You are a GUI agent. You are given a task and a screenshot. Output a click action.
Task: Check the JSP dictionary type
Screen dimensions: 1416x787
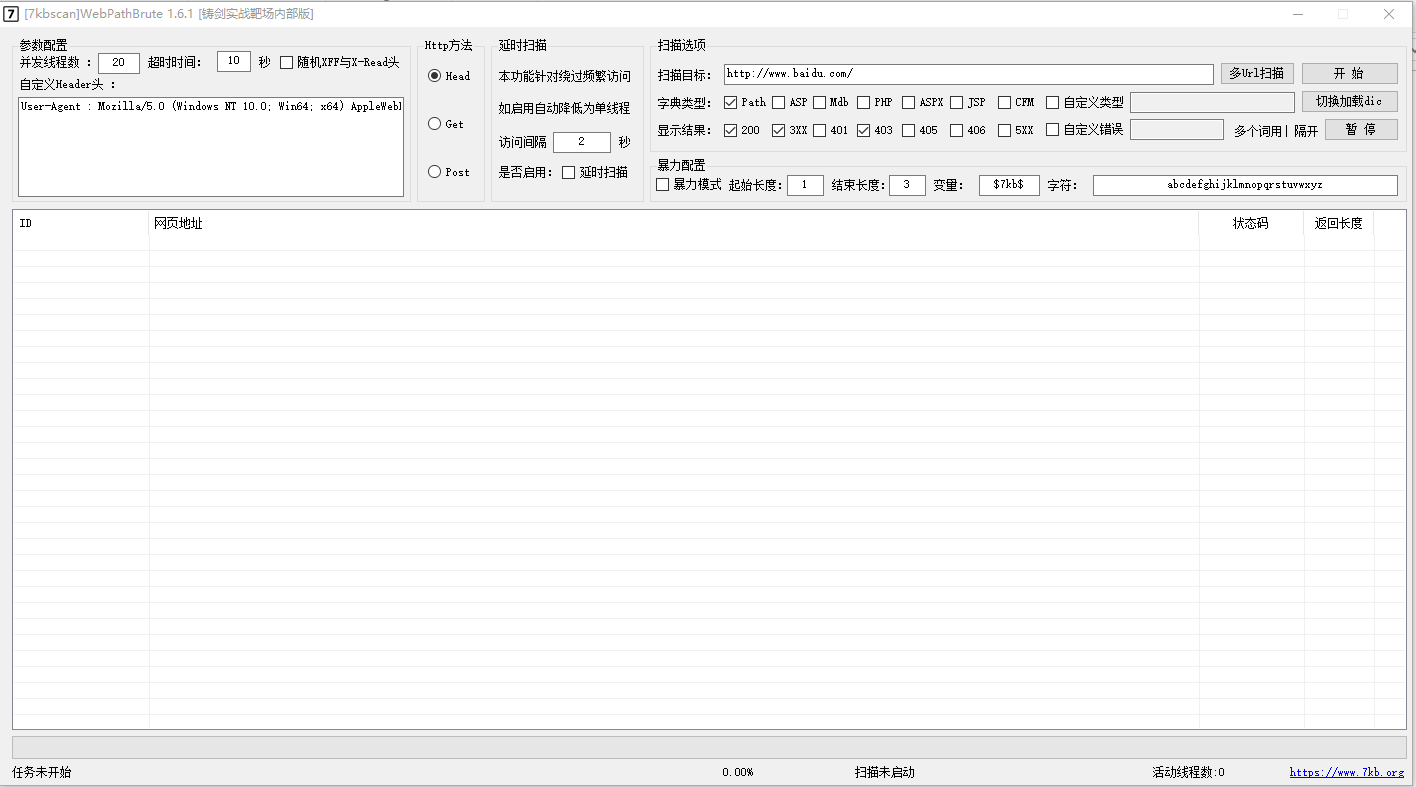click(x=956, y=102)
